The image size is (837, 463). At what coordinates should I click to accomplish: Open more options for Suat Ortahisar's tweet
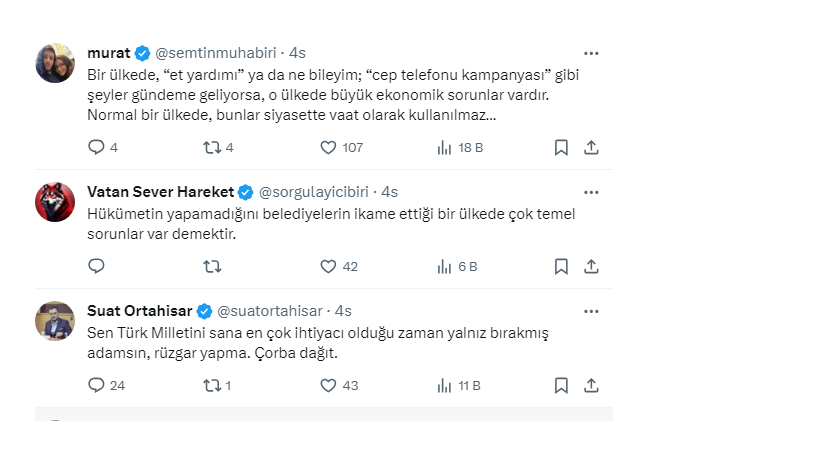pyautogui.click(x=591, y=310)
